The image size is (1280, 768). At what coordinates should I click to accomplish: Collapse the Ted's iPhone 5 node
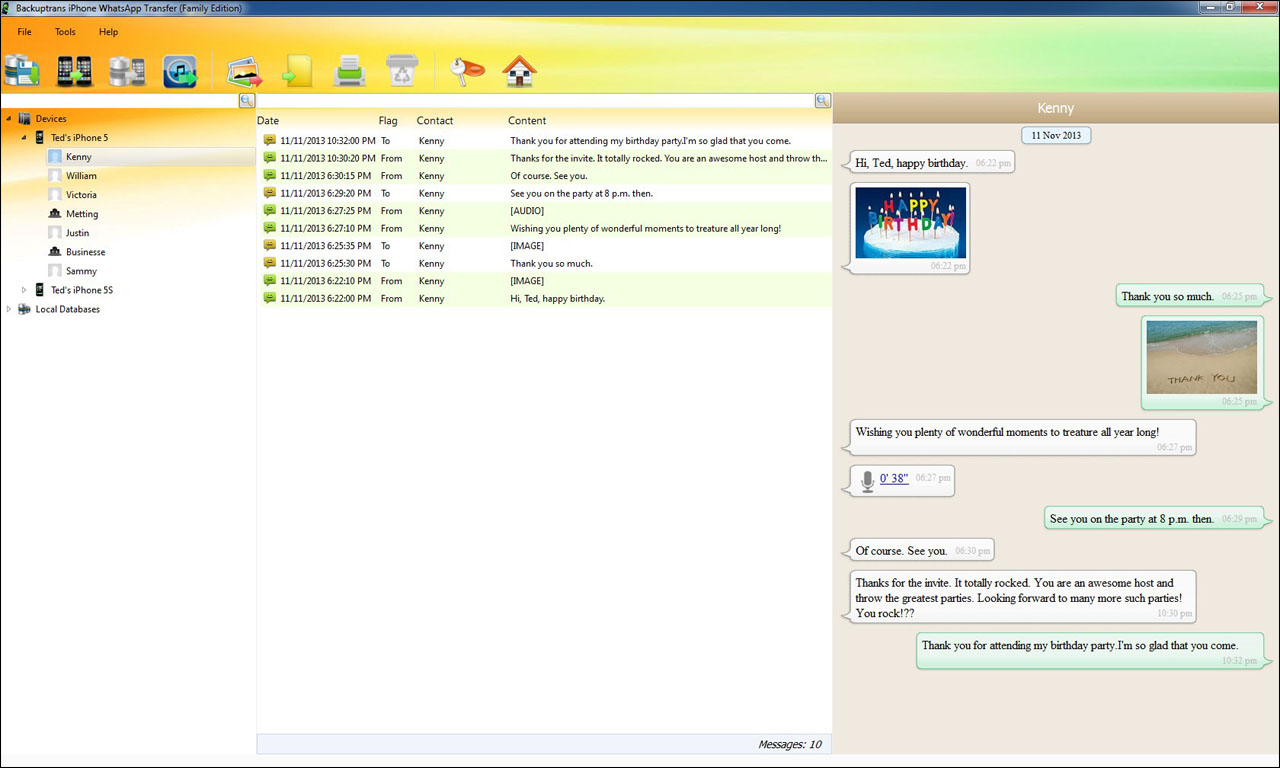point(23,137)
